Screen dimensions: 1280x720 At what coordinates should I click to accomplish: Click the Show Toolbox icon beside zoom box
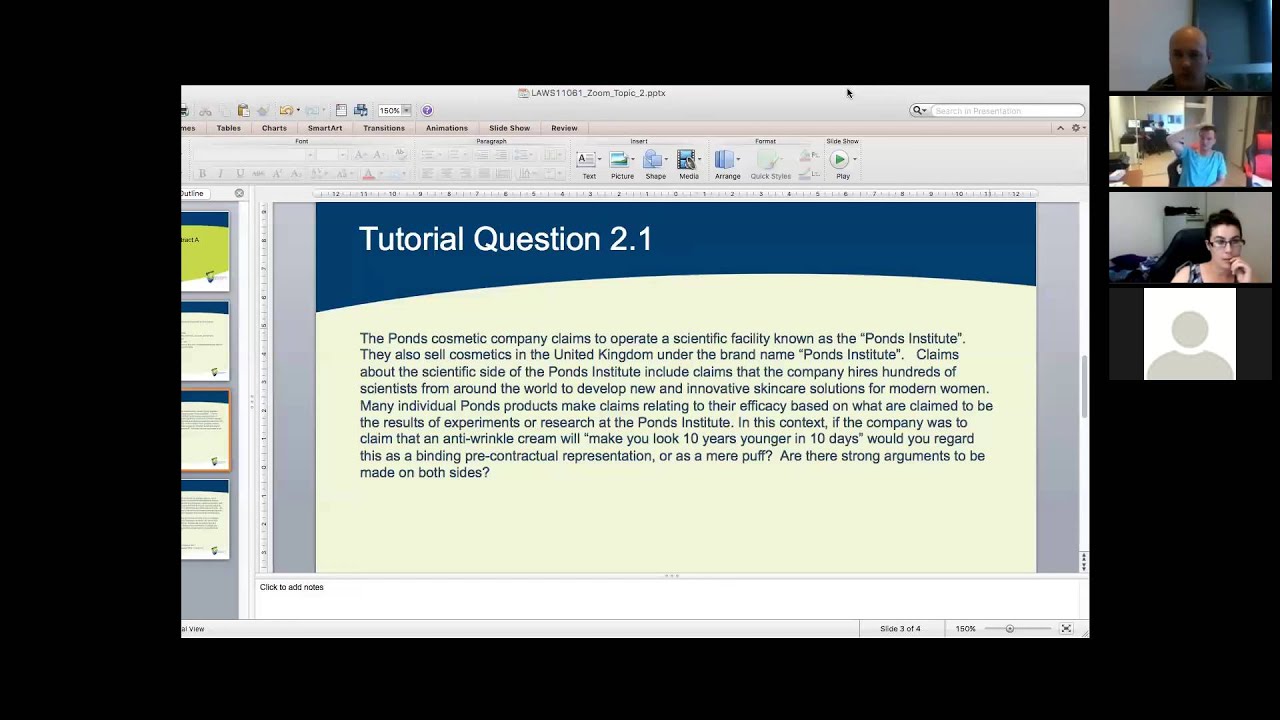pyautogui.click(x=341, y=110)
